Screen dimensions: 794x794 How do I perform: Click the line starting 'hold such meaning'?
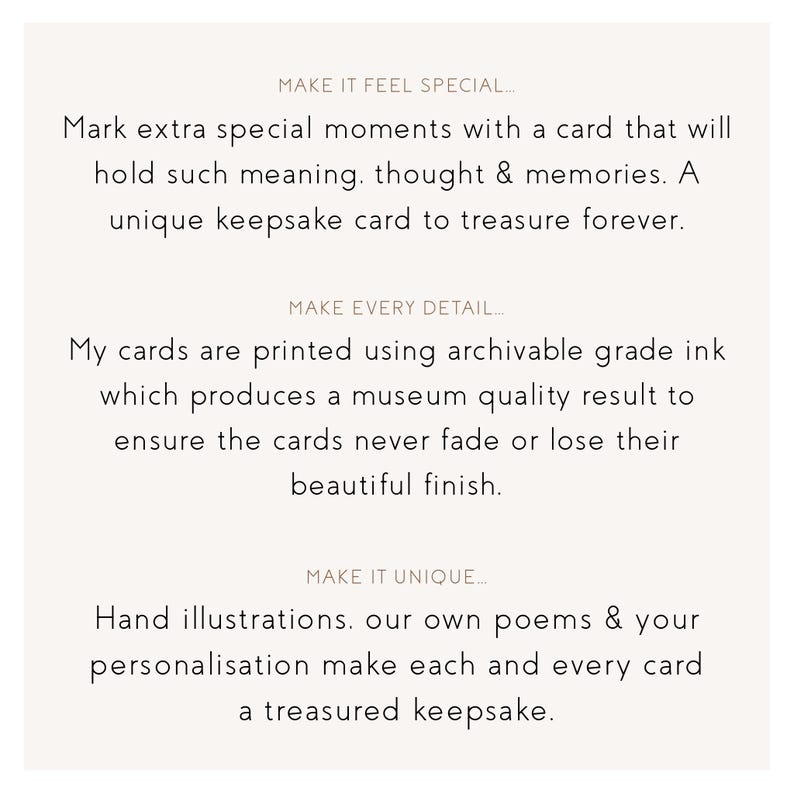397,175
